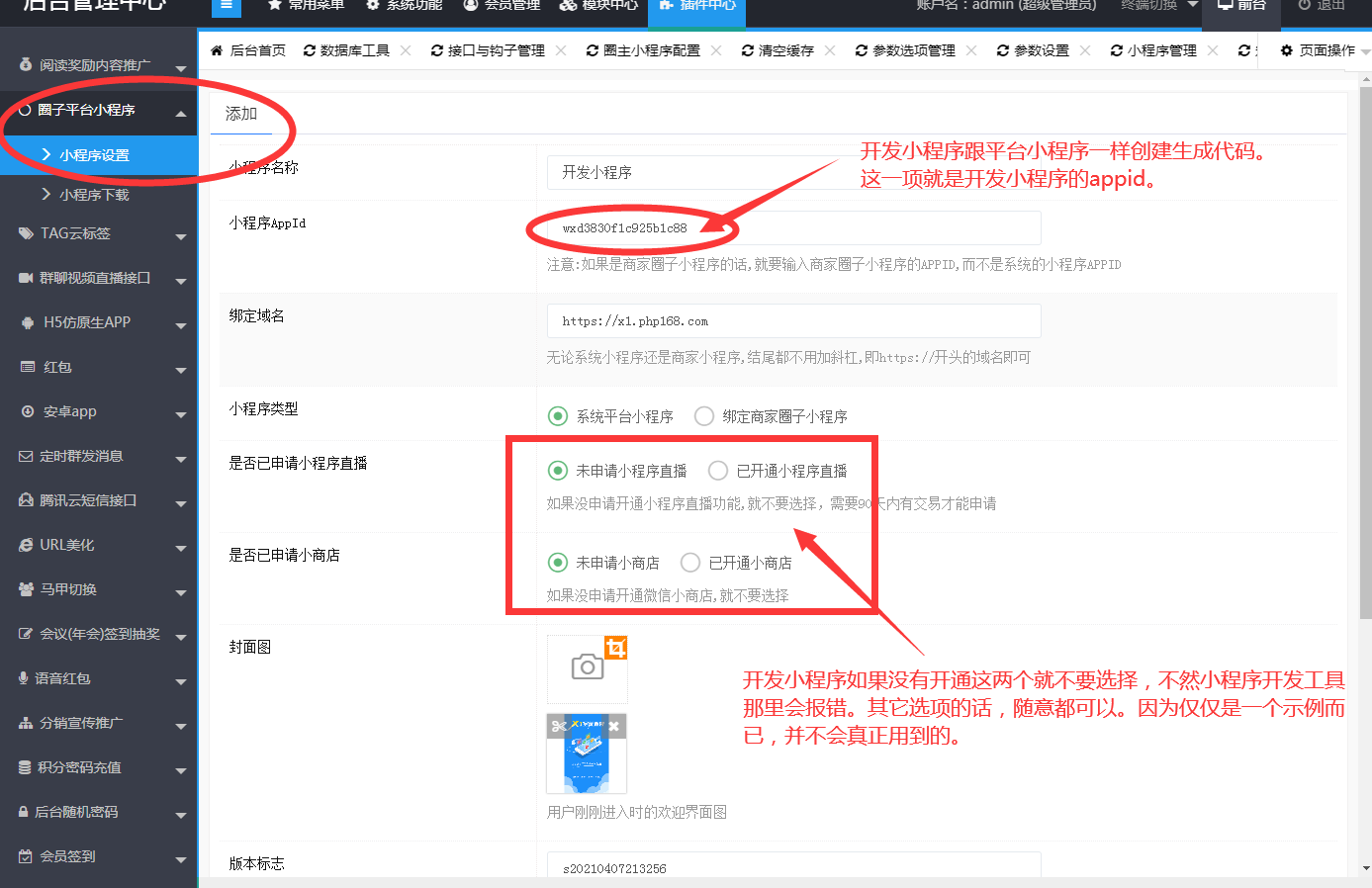Image resolution: width=1372 pixels, height=888 pixels.
Task: Click the hamburger menu toggle icon
Action: (x=227, y=6)
